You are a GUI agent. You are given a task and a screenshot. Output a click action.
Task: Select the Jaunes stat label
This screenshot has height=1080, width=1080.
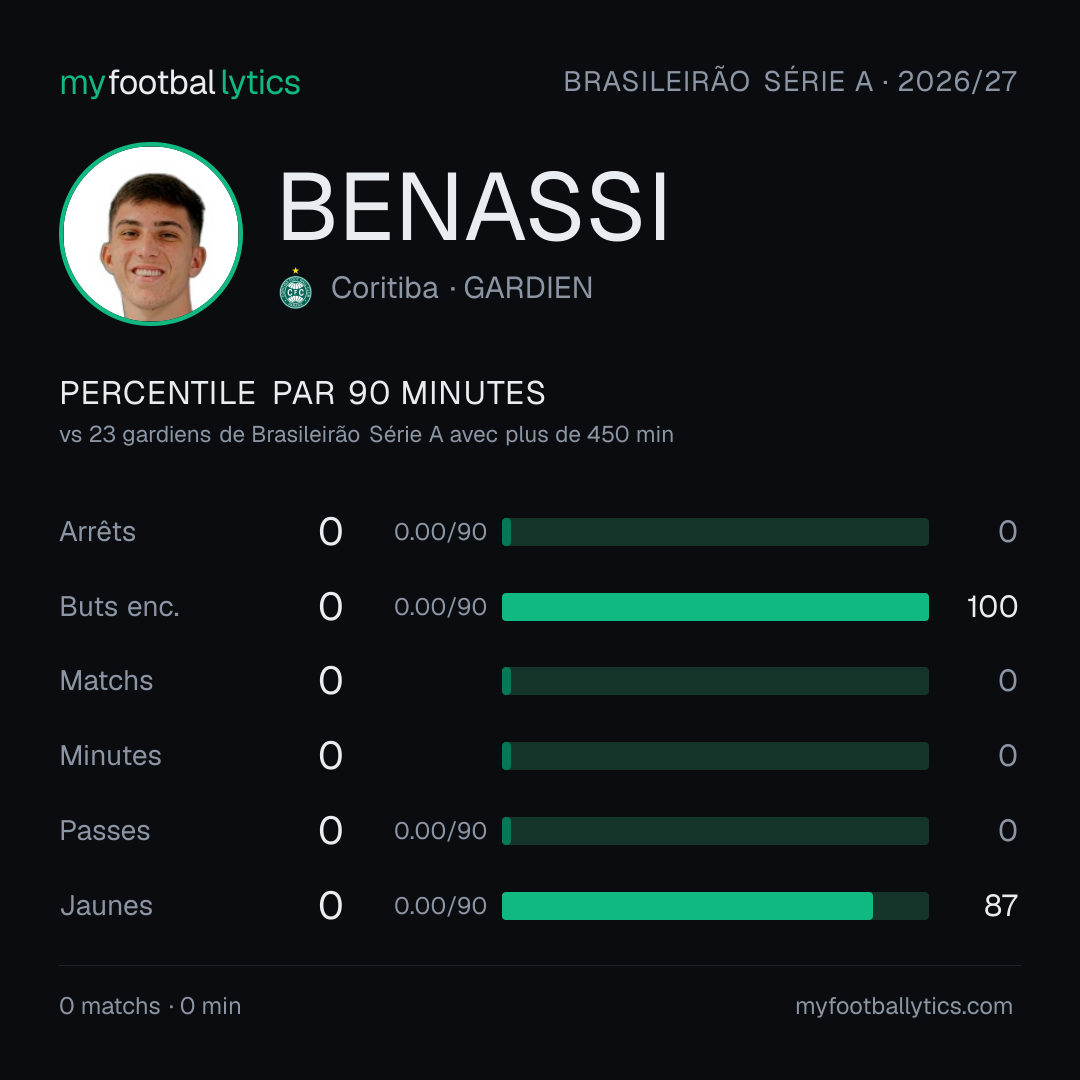point(106,906)
